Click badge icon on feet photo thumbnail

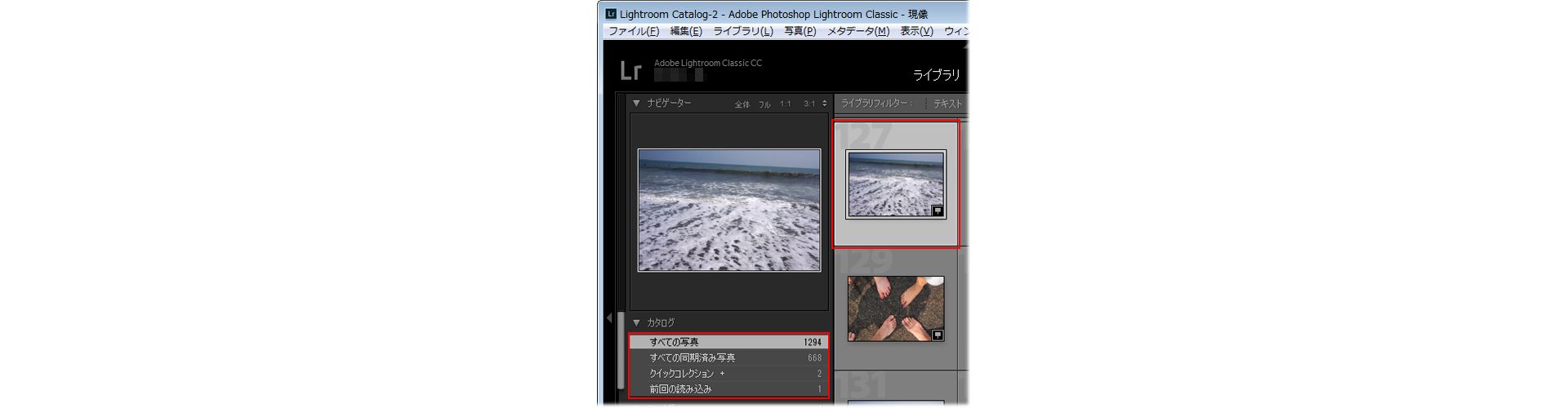point(938,335)
